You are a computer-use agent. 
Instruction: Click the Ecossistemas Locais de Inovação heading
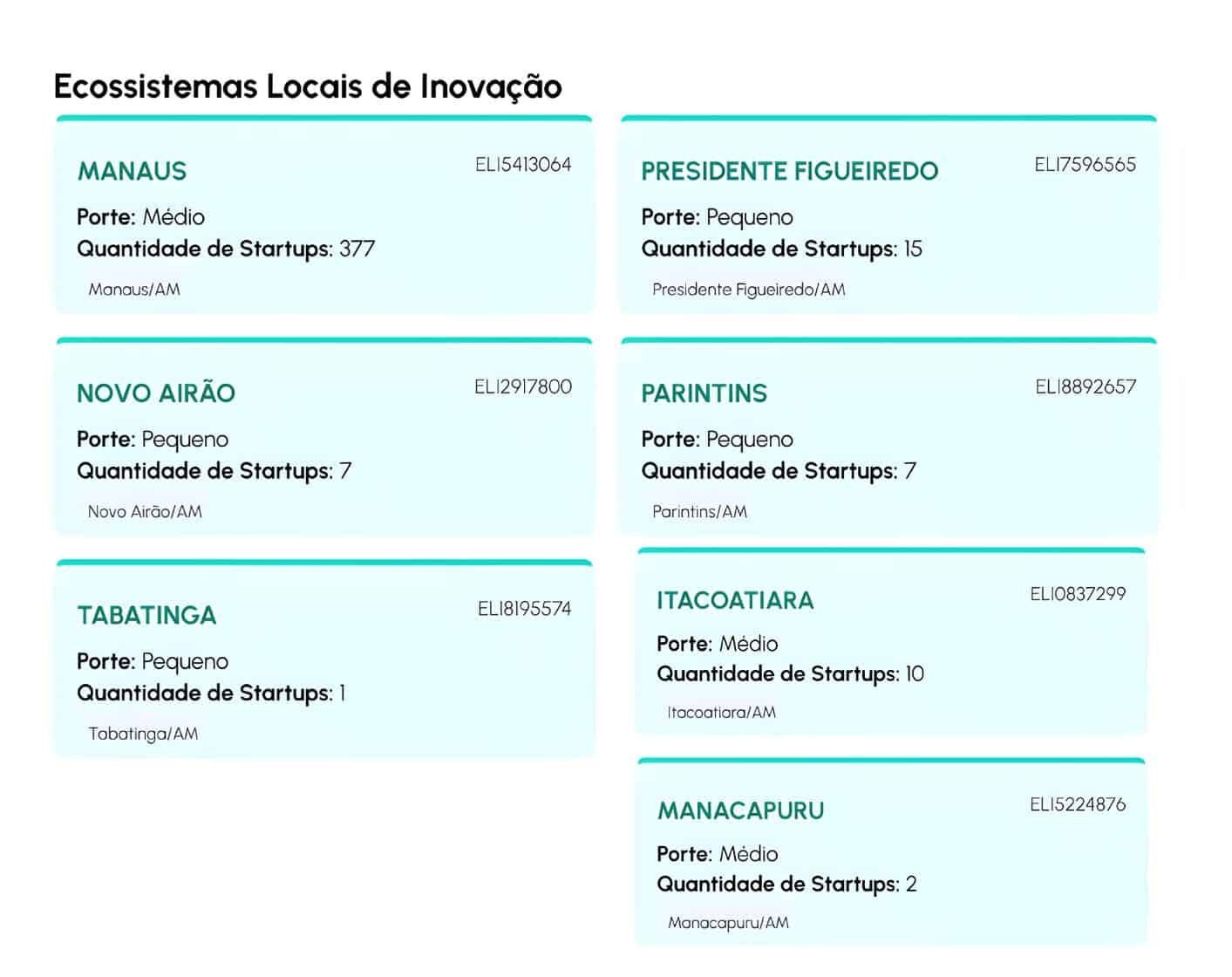coord(308,87)
